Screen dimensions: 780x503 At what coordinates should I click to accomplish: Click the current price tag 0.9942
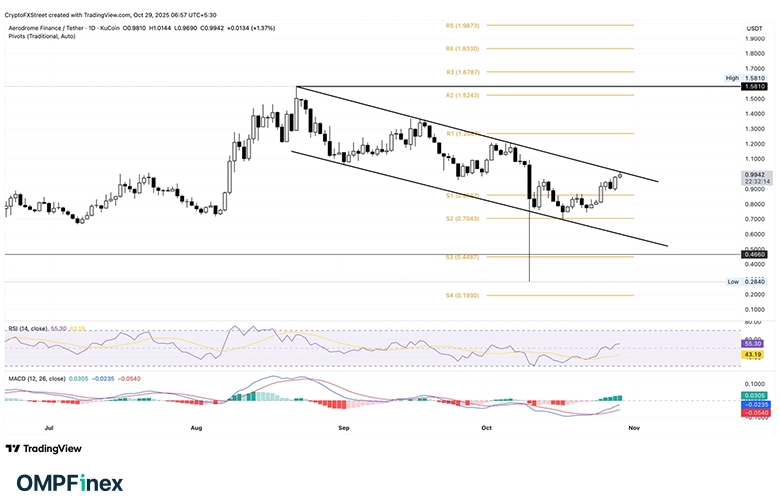tap(756, 174)
